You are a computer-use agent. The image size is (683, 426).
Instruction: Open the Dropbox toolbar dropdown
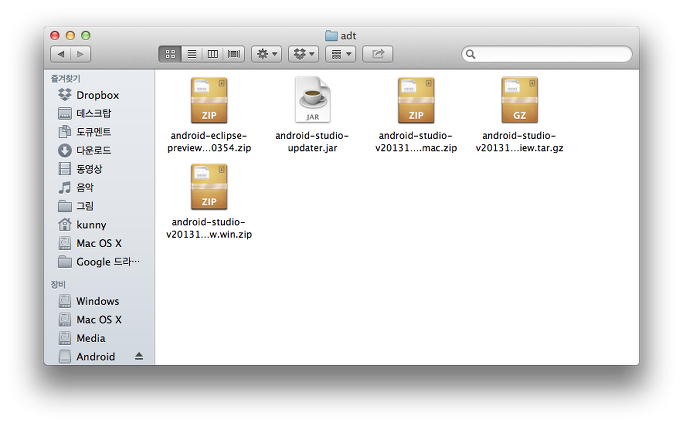(x=304, y=54)
